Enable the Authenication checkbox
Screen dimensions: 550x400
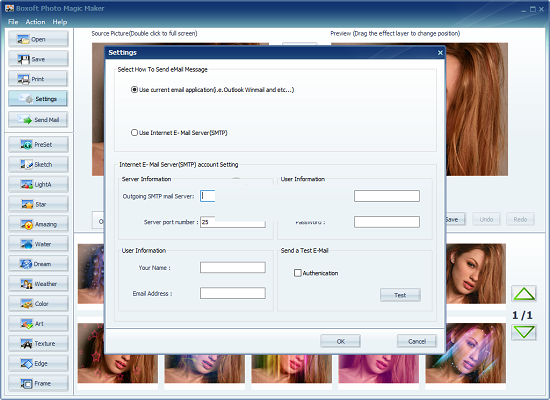point(316,273)
